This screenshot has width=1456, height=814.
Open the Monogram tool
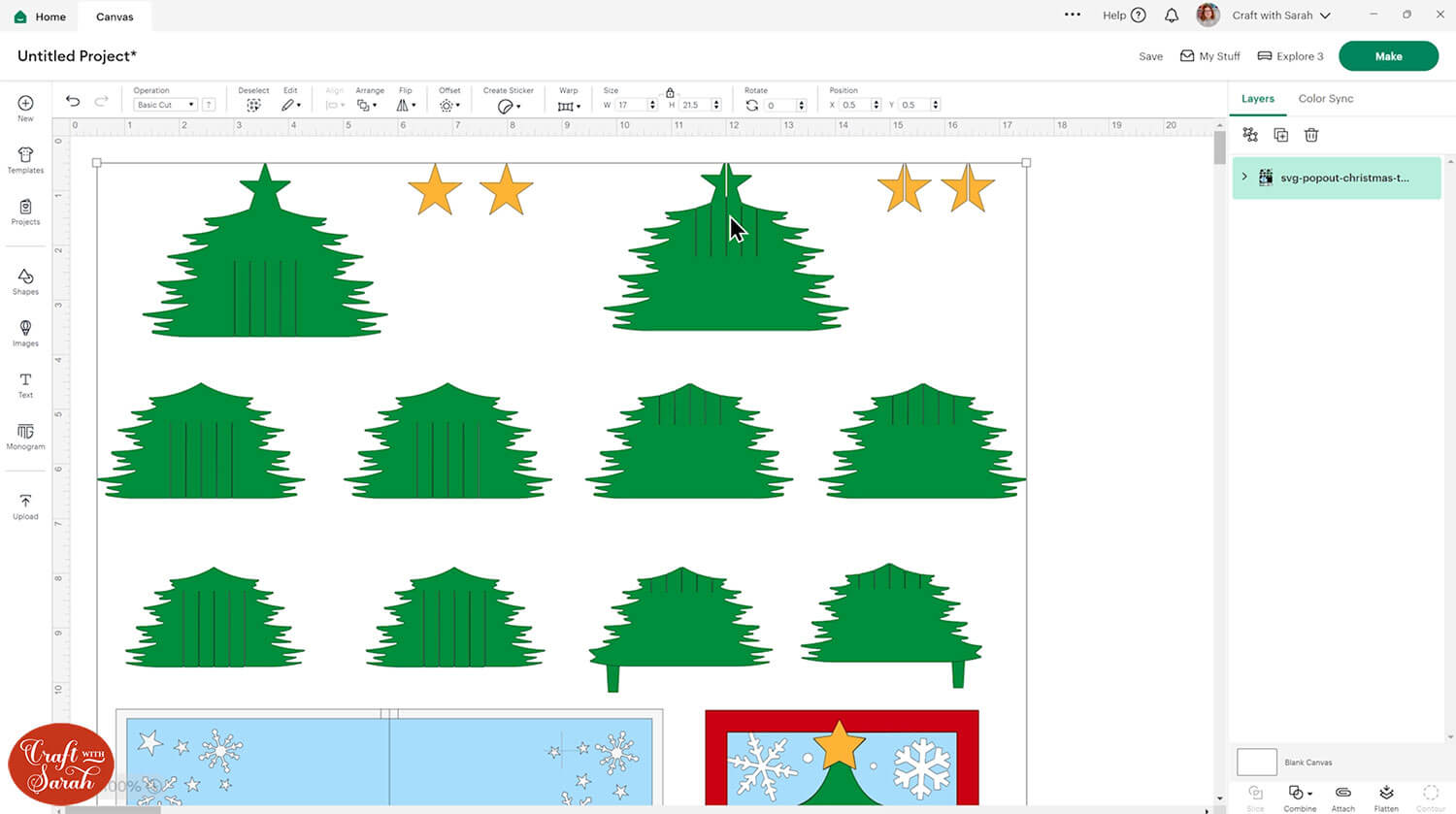pyautogui.click(x=25, y=436)
